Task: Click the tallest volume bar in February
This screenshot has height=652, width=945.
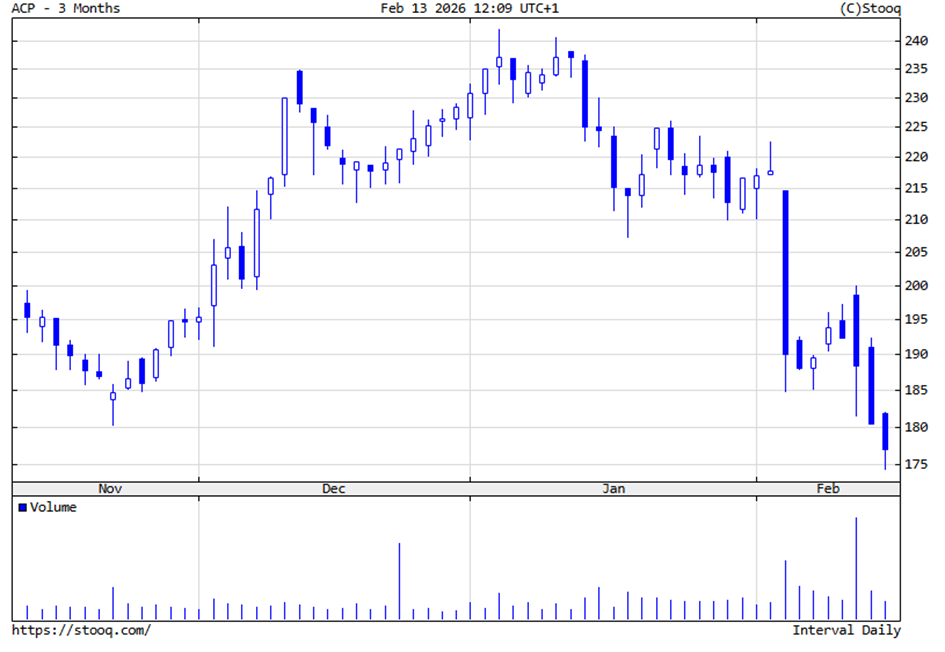Action: (x=856, y=568)
